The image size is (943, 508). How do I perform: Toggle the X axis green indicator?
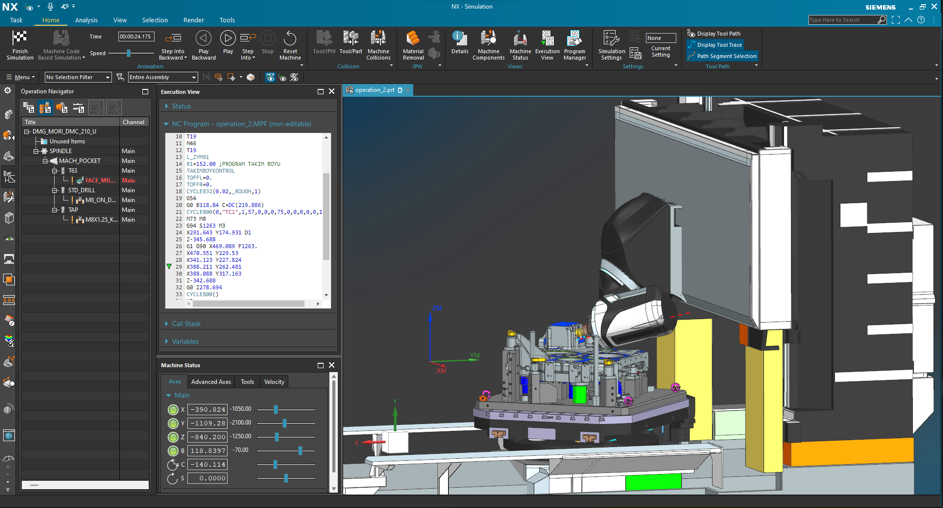tap(173, 409)
